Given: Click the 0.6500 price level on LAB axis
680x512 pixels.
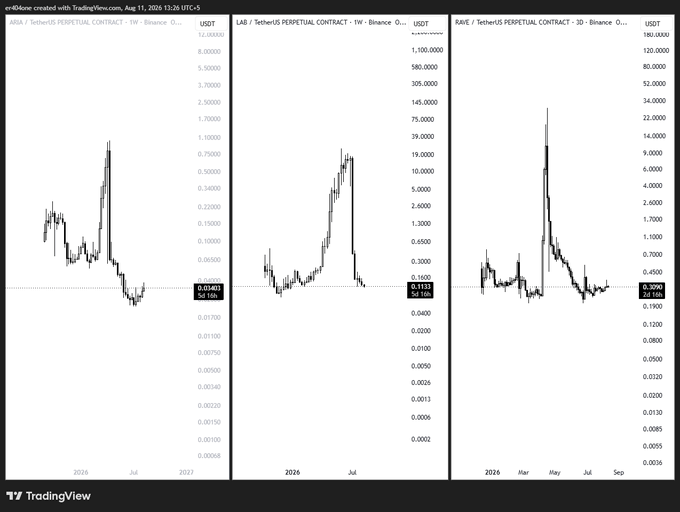Looking at the screenshot, I should click(421, 241).
